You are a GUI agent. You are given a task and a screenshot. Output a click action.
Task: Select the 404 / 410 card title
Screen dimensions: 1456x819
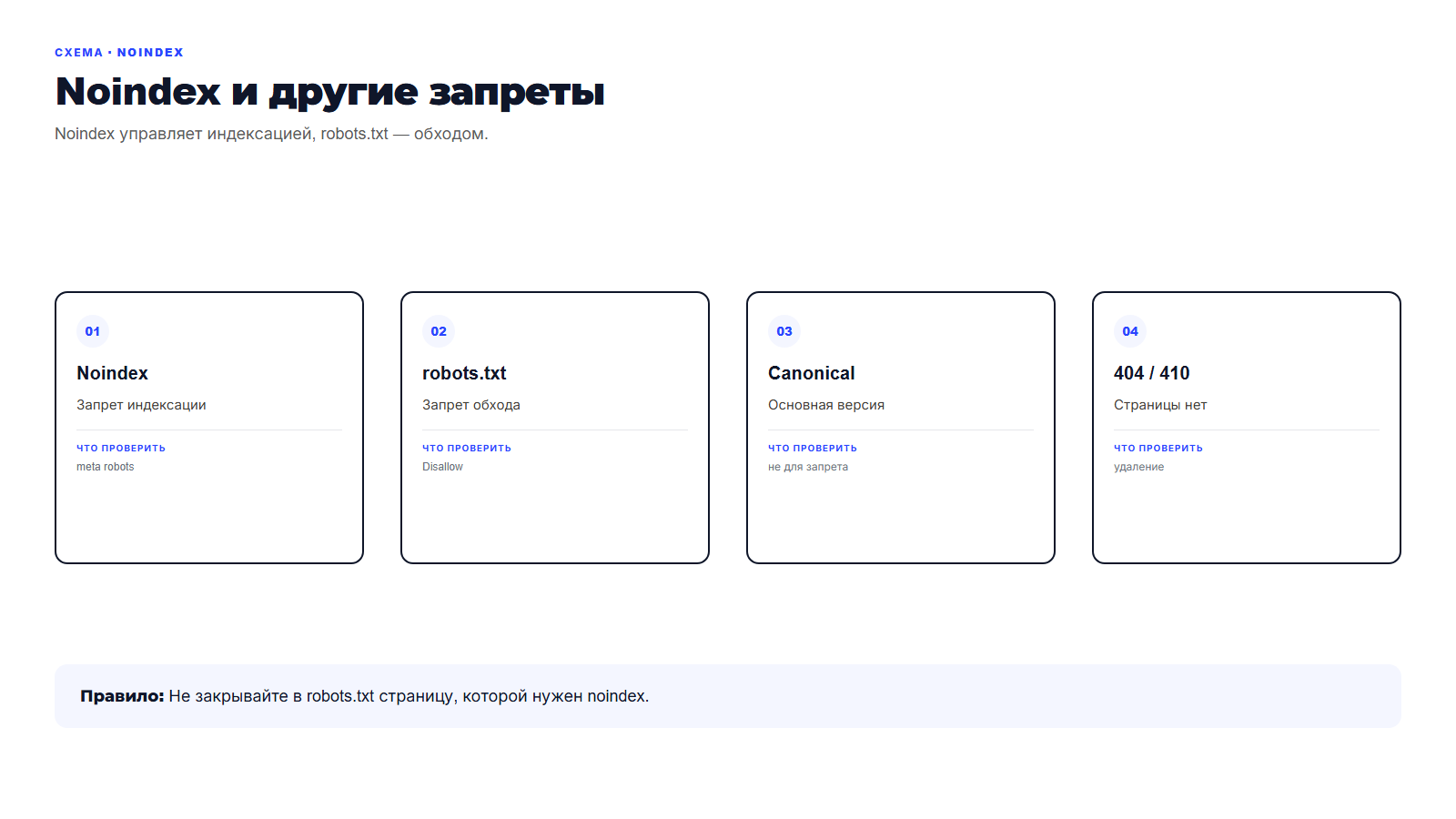(1152, 373)
